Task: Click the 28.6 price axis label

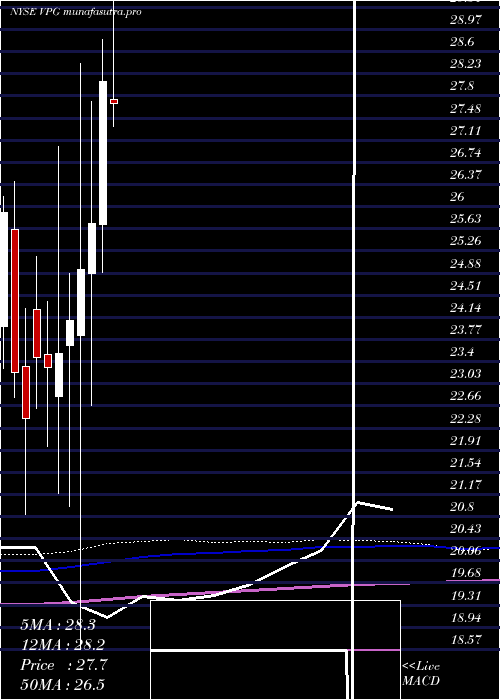Action: pyautogui.click(x=462, y=42)
